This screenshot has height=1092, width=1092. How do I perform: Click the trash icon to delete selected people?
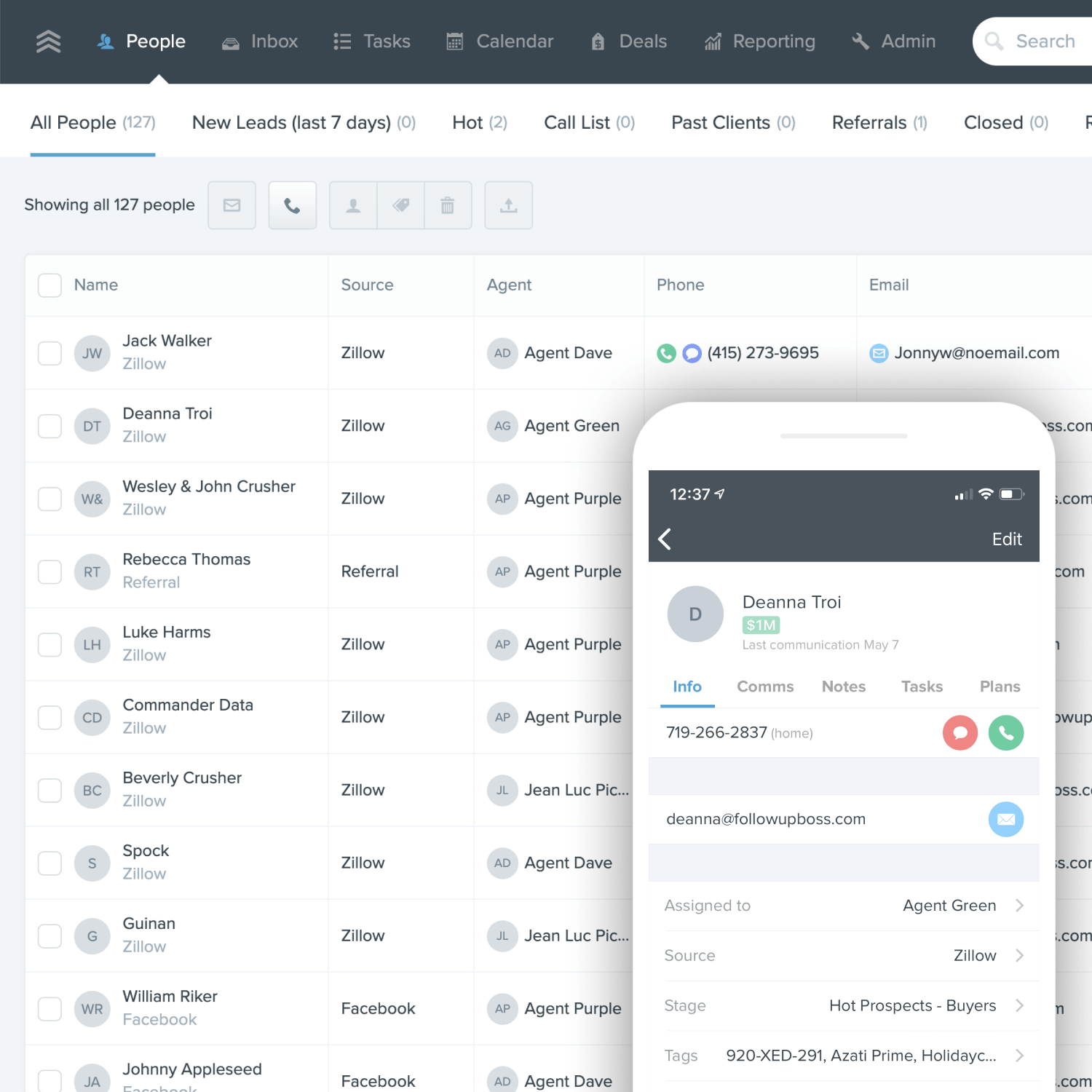click(448, 205)
